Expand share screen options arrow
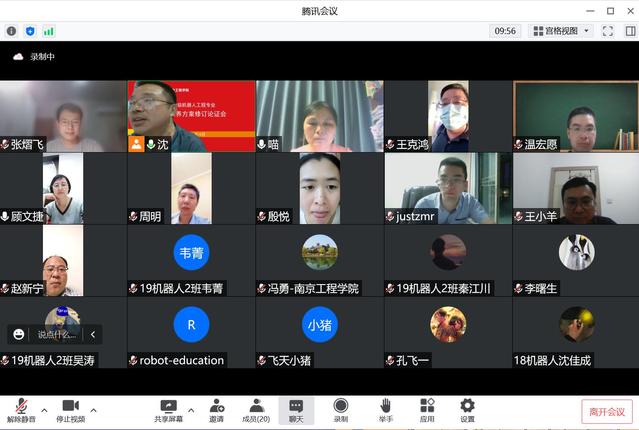 (x=189, y=409)
